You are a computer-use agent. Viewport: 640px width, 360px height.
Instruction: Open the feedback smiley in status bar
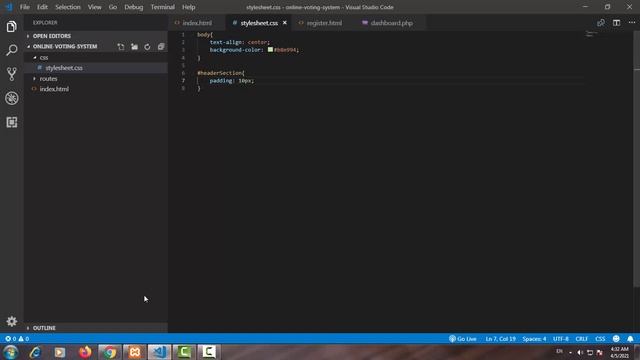click(x=616, y=339)
